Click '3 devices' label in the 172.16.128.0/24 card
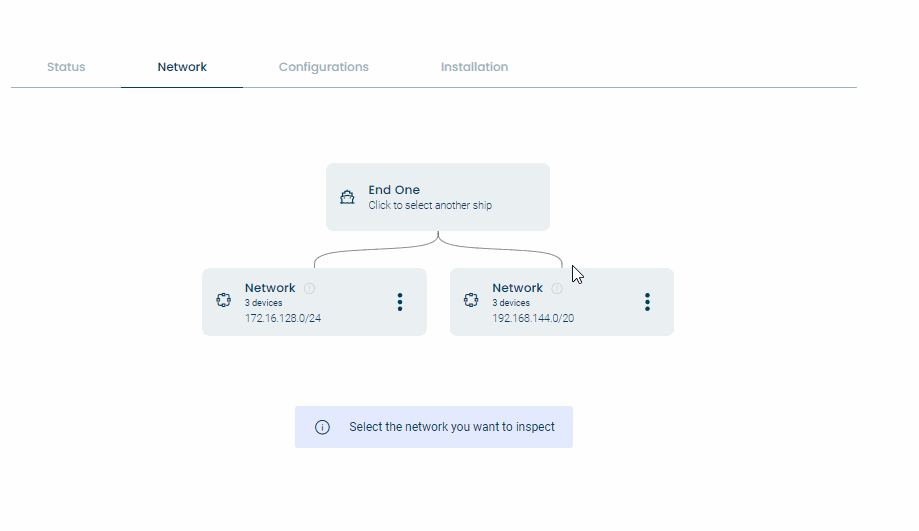The width and height of the screenshot is (919, 531). [x=263, y=303]
